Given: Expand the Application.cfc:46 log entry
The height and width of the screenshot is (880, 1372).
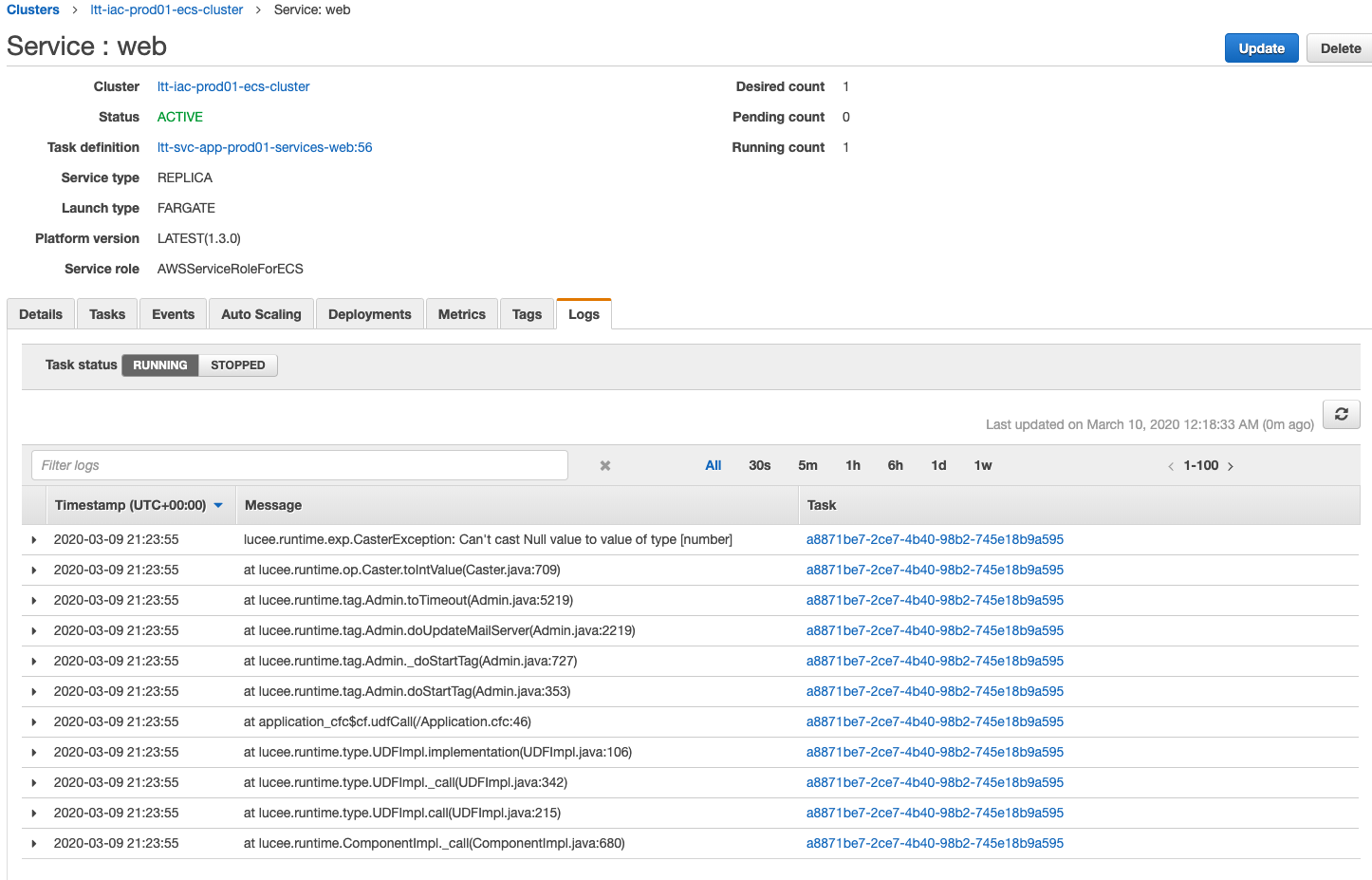Looking at the screenshot, I should [34, 722].
